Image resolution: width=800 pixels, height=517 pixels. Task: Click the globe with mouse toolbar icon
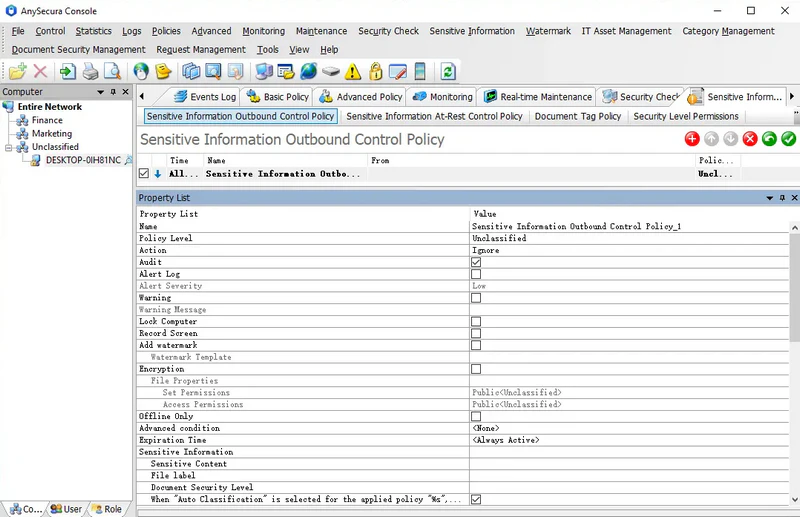(x=141, y=71)
